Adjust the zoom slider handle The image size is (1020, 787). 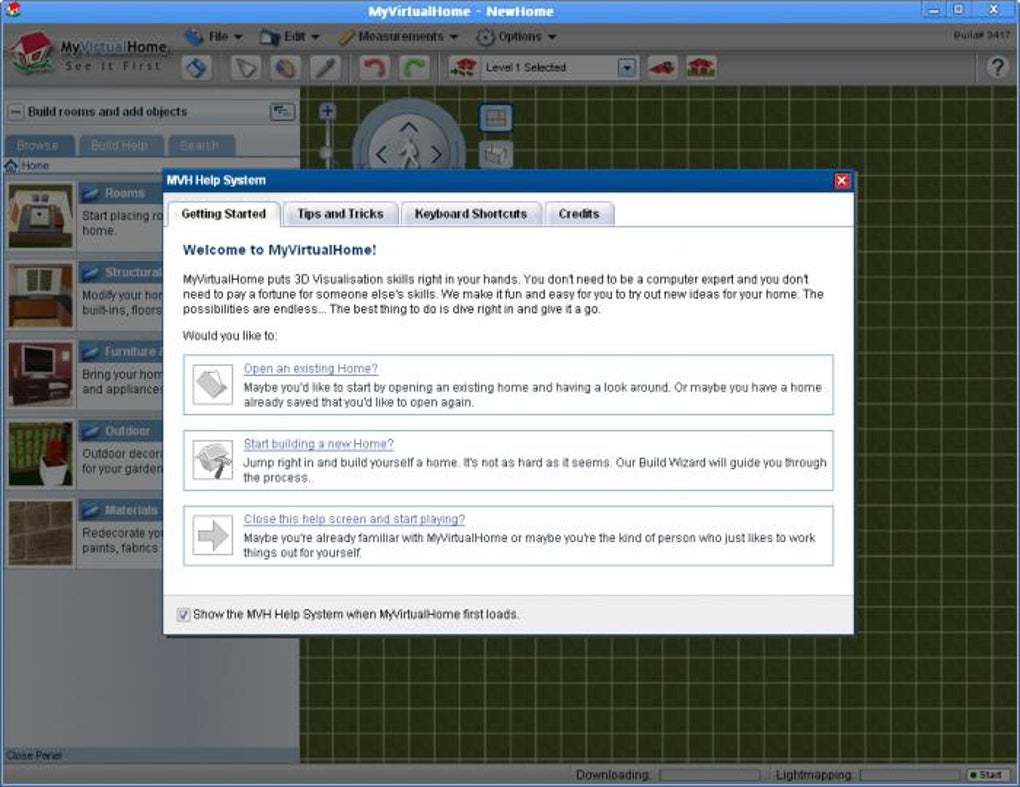tap(326, 153)
